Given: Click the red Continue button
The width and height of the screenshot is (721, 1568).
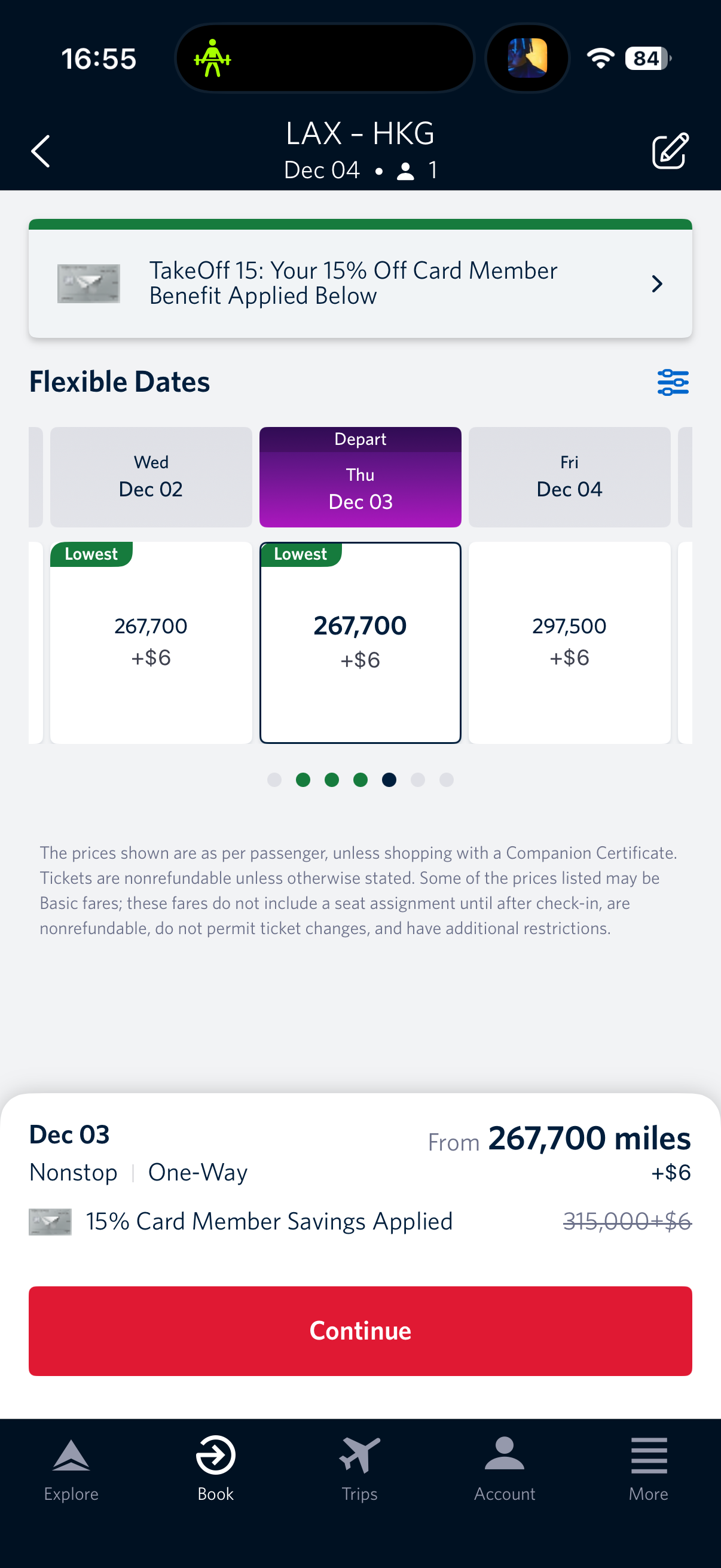Looking at the screenshot, I should pyautogui.click(x=360, y=1331).
